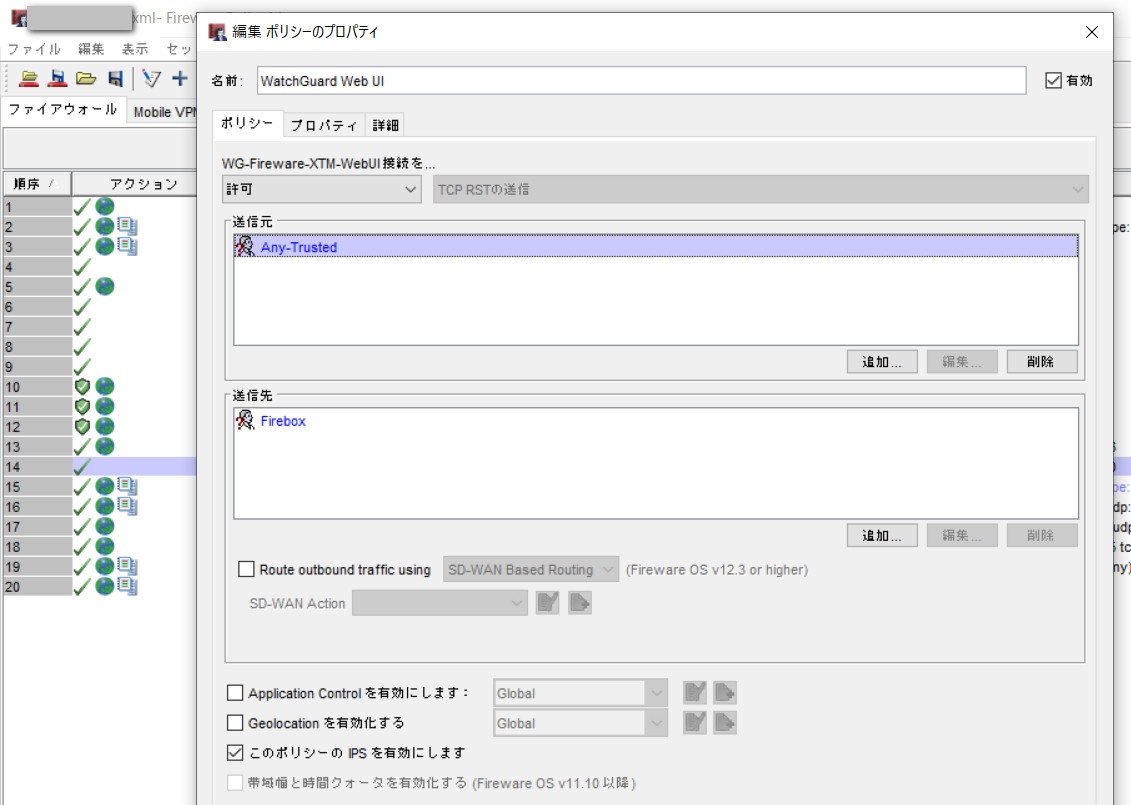Click the open configuration folder toolbar icon
This screenshot has height=805, width=1131.
(x=28, y=79)
